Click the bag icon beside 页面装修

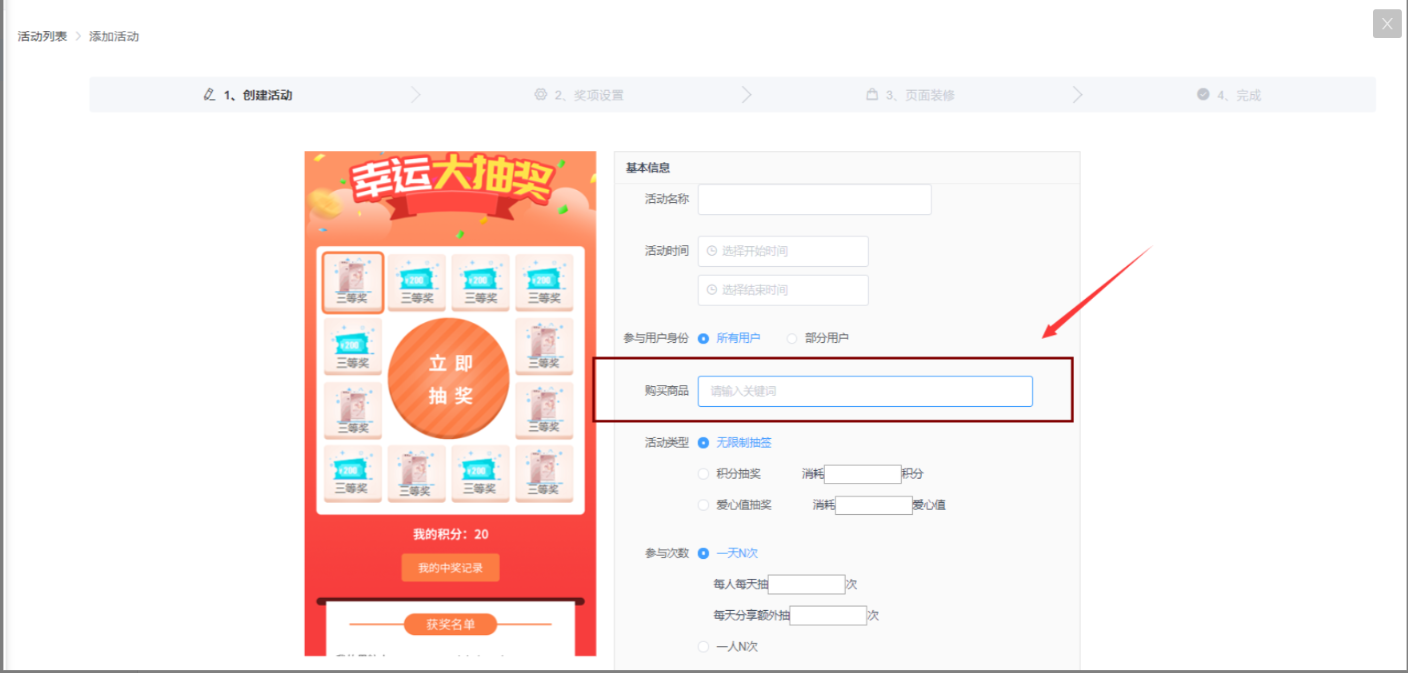pos(872,95)
